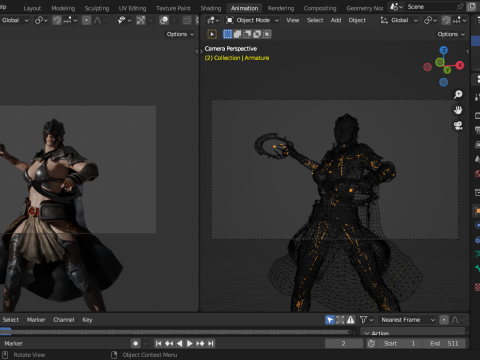Open the dope sheet Key menu
Image resolution: width=480 pixels, height=360 pixels.
click(87, 320)
